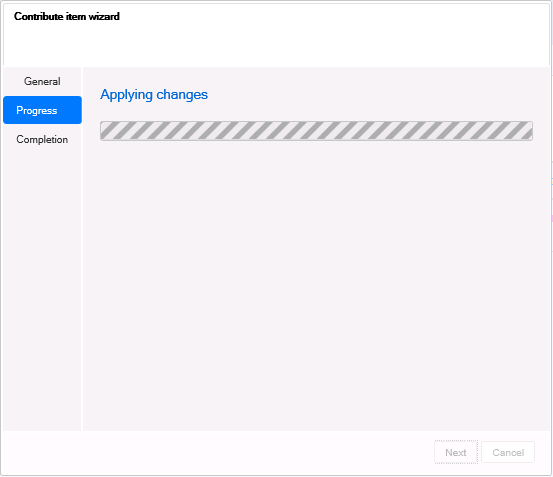Click the Cancel button
Image resolution: width=553 pixels, height=477 pixels.
pos(508,452)
